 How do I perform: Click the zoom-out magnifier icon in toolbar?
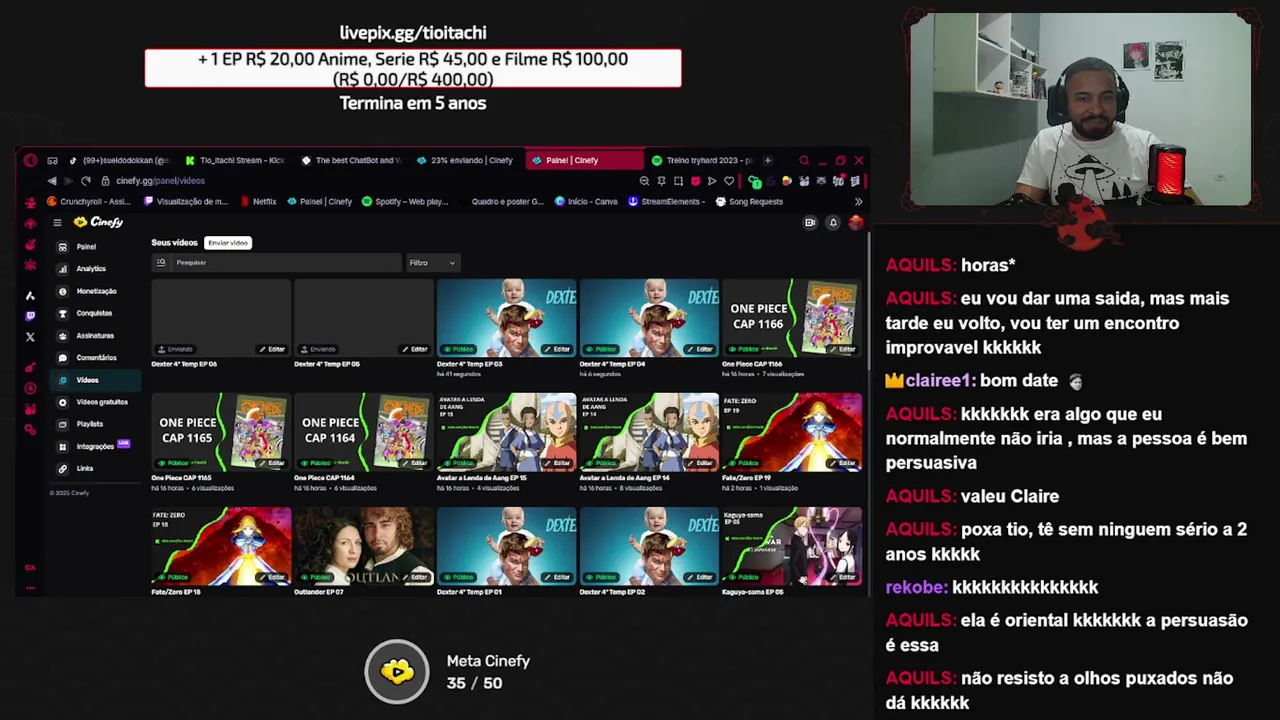tap(644, 181)
